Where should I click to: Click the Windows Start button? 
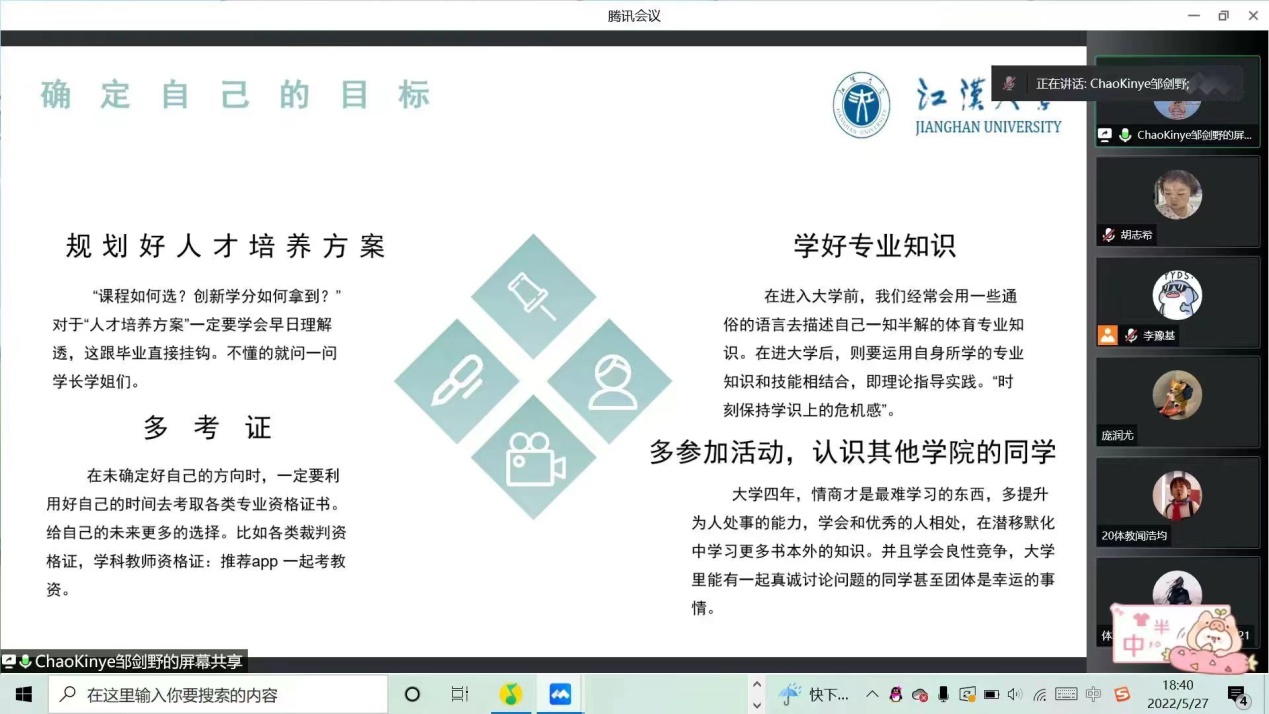(x=23, y=694)
